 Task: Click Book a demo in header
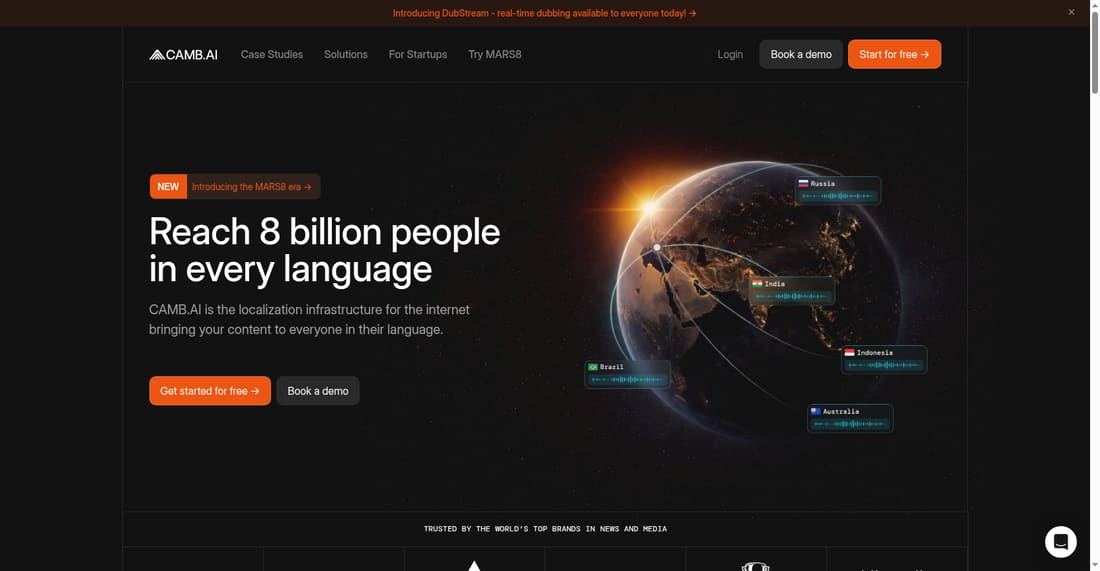tap(800, 54)
